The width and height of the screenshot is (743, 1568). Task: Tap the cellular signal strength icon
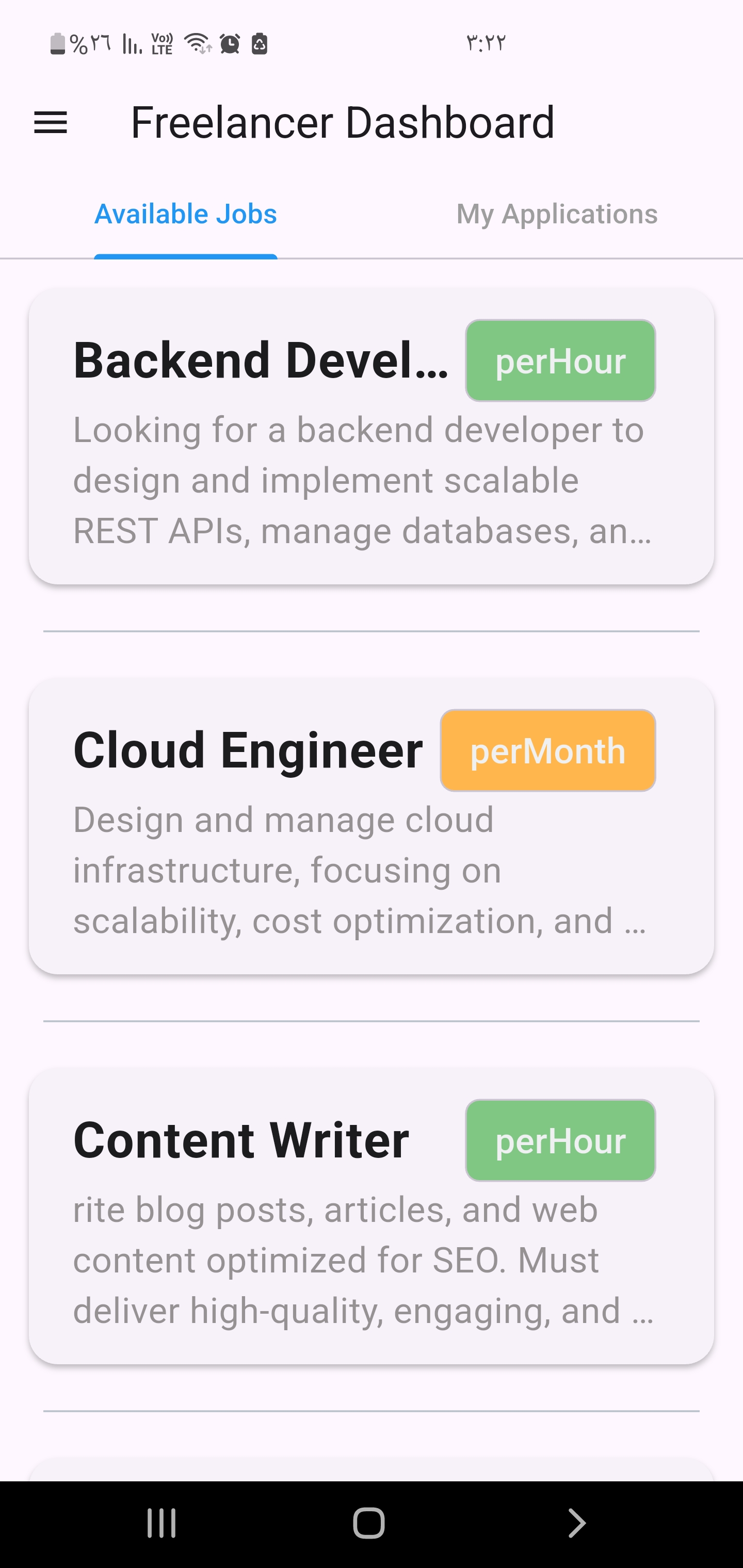132,44
